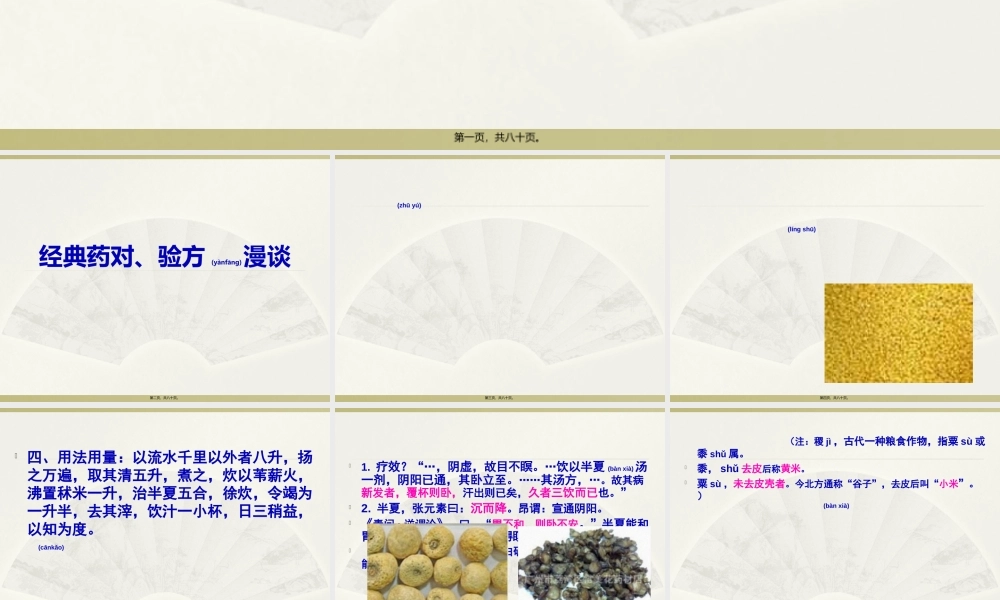Select the title '经典药对、验方漫谈'

(164, 257)
